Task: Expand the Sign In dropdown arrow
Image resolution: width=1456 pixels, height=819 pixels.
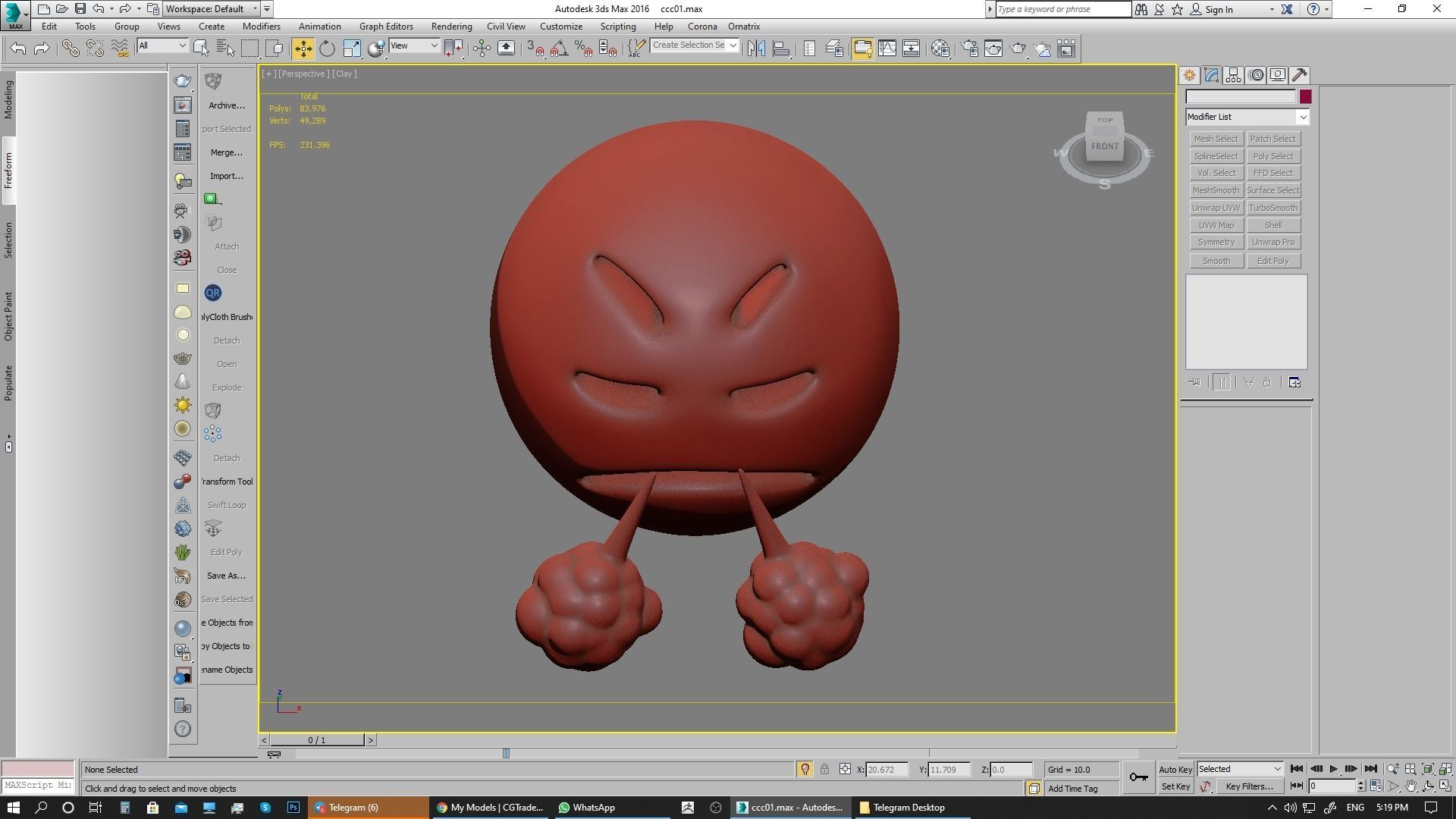Action: coord(1272,9)
